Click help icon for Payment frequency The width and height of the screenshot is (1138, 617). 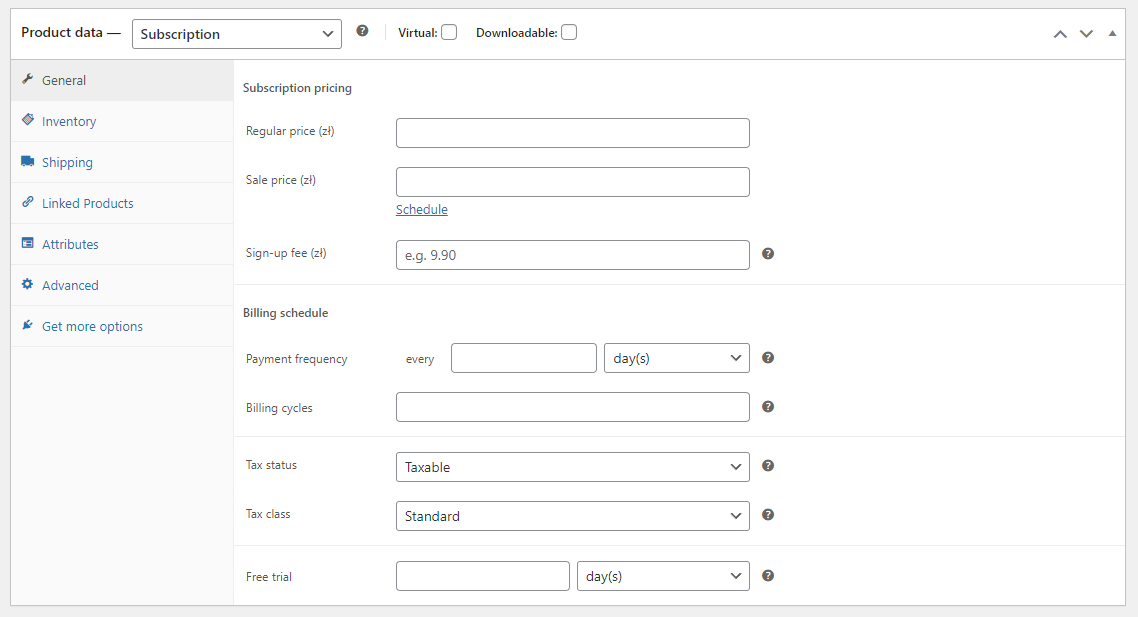tap(768, 358)
